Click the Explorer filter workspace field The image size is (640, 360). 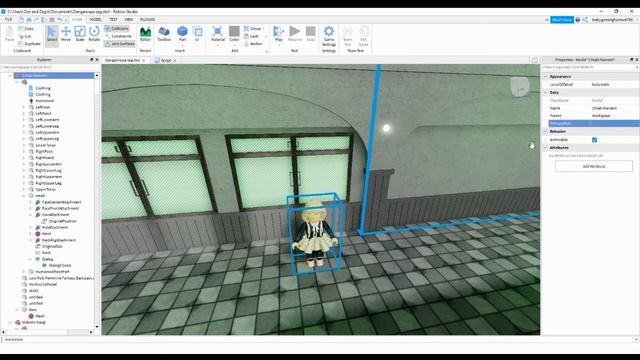point(49,67)
